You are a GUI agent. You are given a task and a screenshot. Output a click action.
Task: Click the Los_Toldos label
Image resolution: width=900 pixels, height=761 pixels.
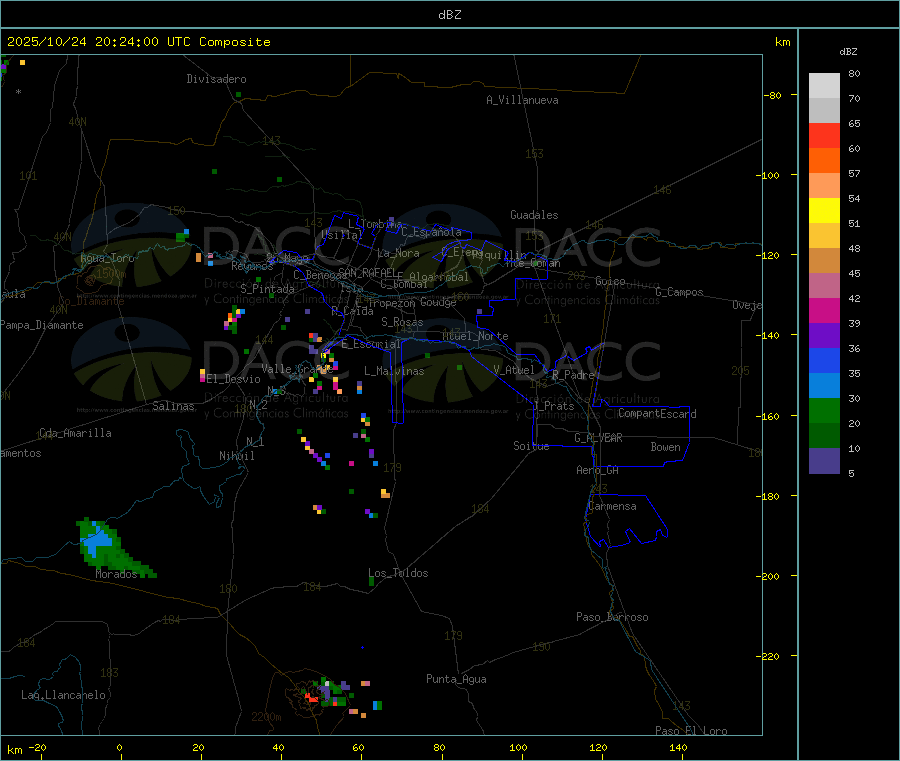(398, 573)
